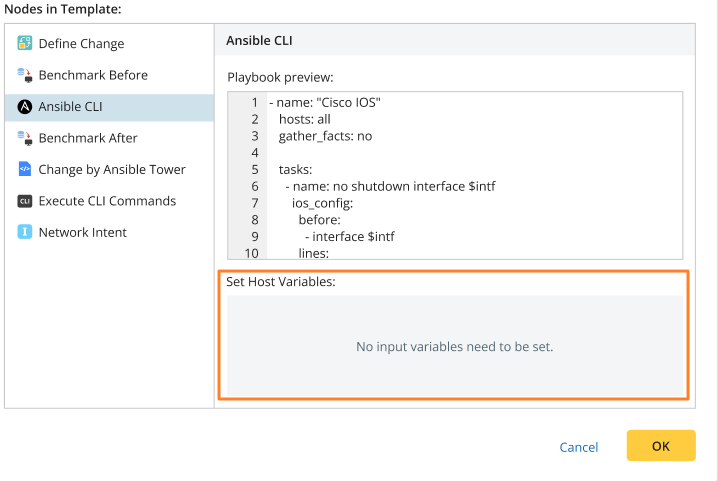Click the Benchmark After node icon

pos(25,138)
